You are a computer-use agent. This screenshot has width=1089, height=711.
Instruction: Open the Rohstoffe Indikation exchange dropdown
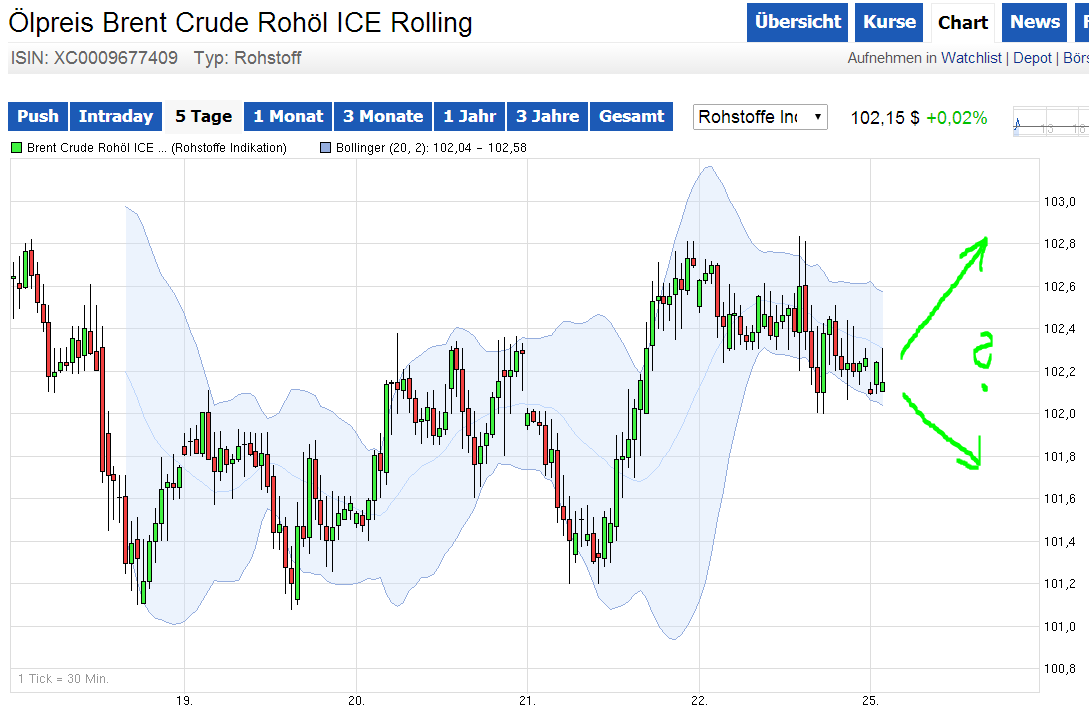pos(761,117)
